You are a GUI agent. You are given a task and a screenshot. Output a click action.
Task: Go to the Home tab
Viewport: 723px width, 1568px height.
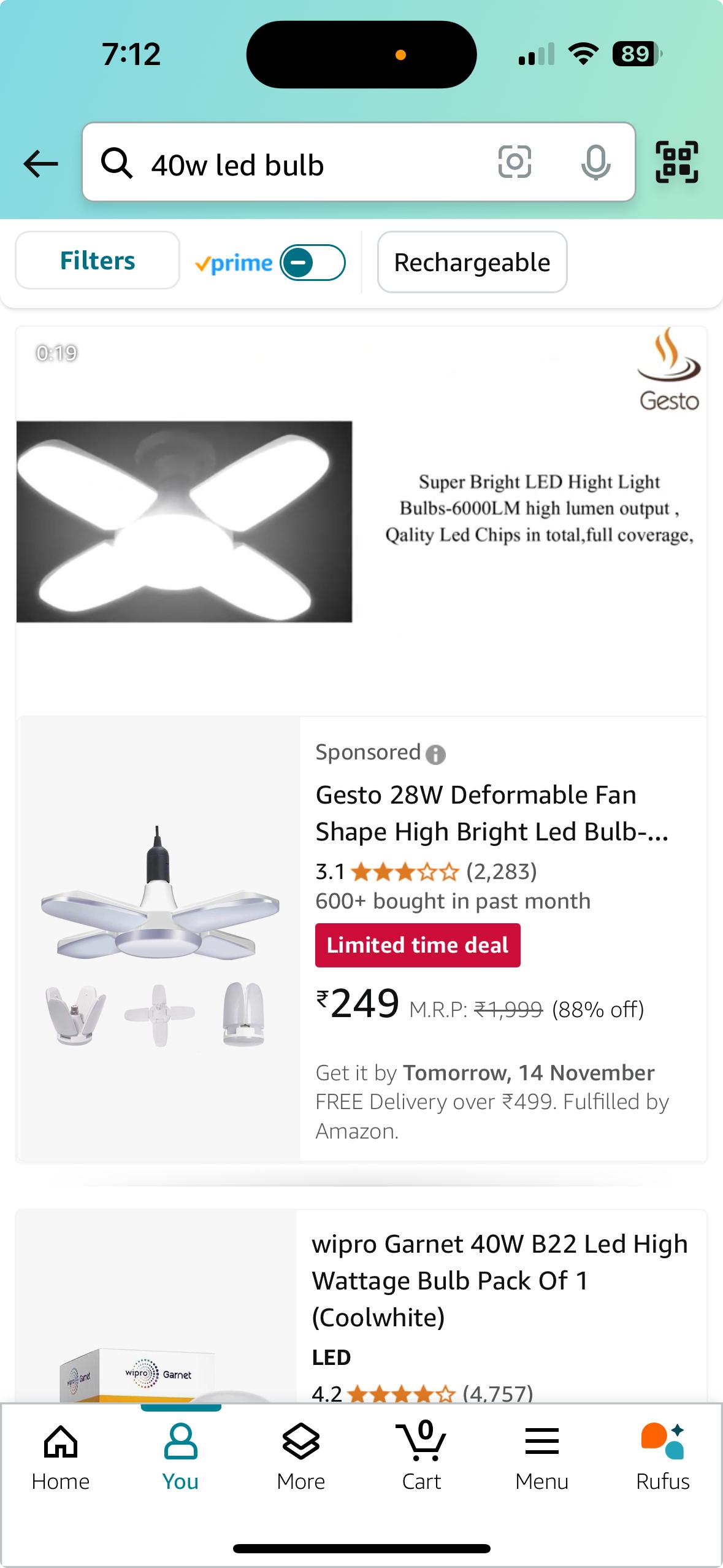(x=61, y=1455)
